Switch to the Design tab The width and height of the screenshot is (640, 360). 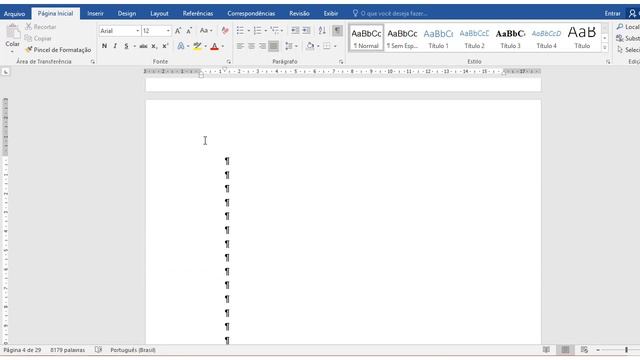[127, 13]
